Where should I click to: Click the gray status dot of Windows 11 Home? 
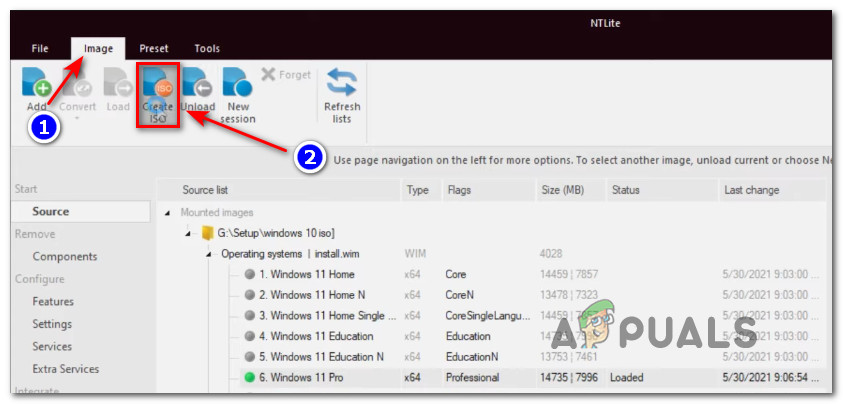pyautogui.click(x=249, y=274)
